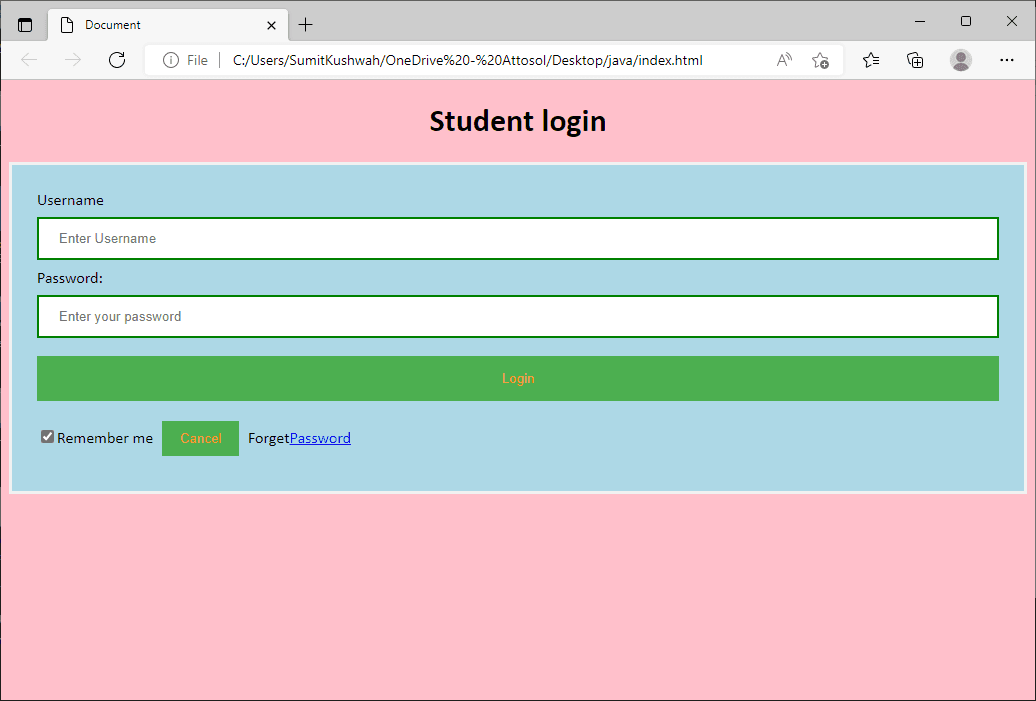Click the back navigation arrow
Screen dimensions: 1036x701
tap(29, 60)
